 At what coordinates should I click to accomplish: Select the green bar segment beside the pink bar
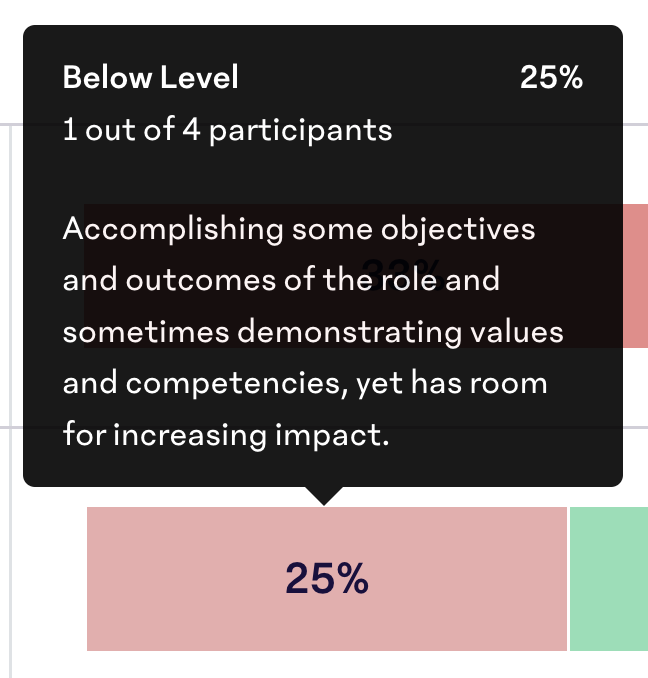(x=609, y=579)
